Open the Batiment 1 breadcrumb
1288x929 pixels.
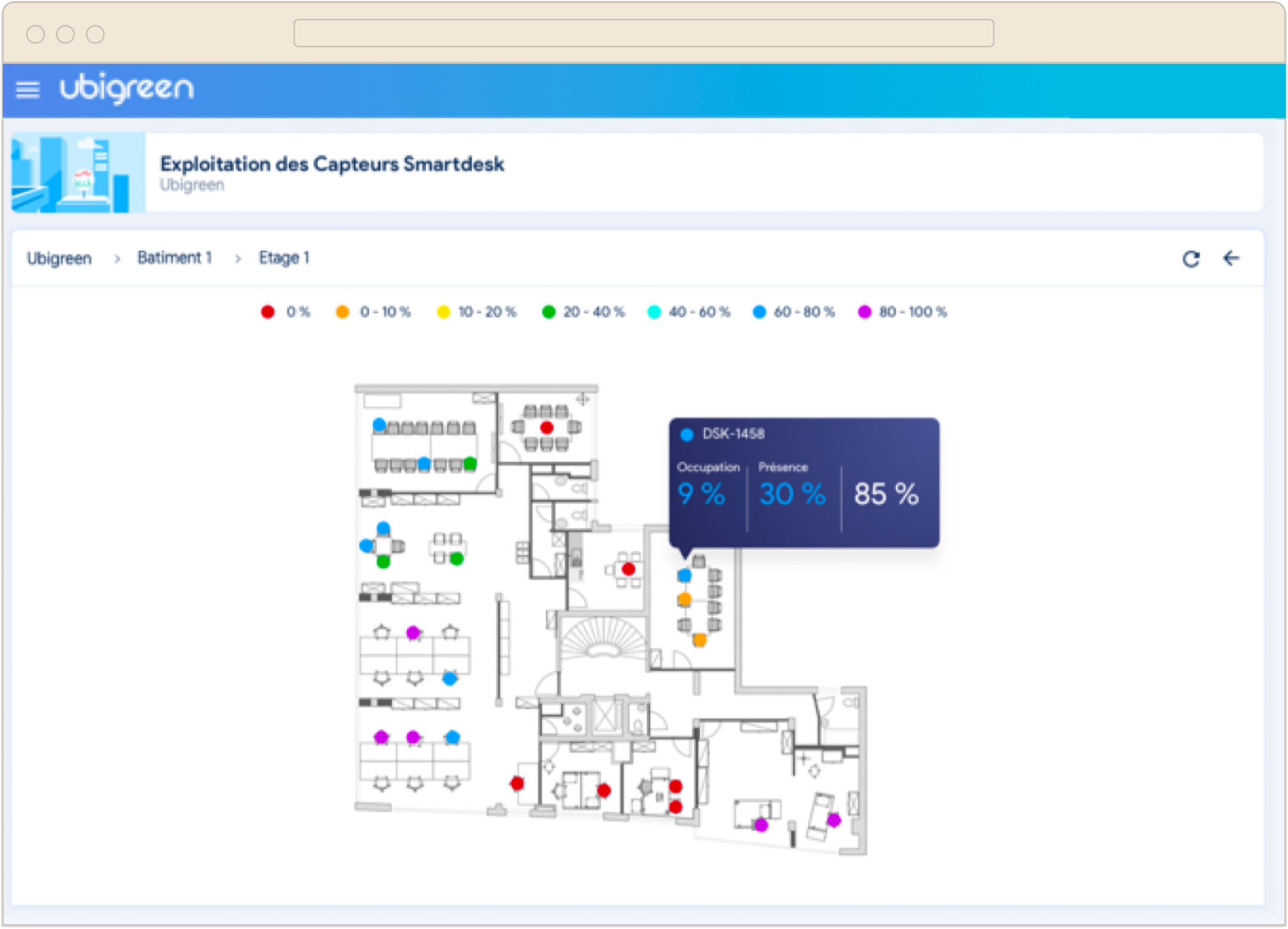[174, 258]
